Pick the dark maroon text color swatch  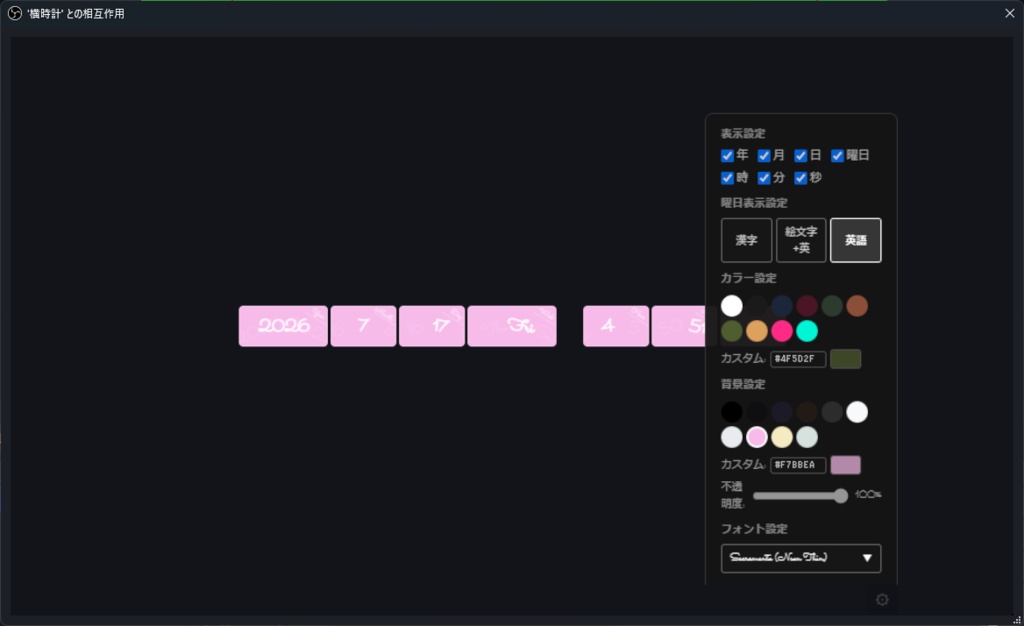807,305
